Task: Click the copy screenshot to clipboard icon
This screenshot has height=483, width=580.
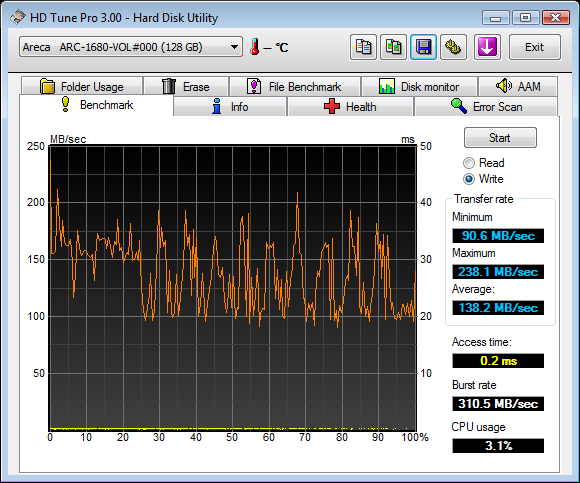Action: tap(393, 47)
